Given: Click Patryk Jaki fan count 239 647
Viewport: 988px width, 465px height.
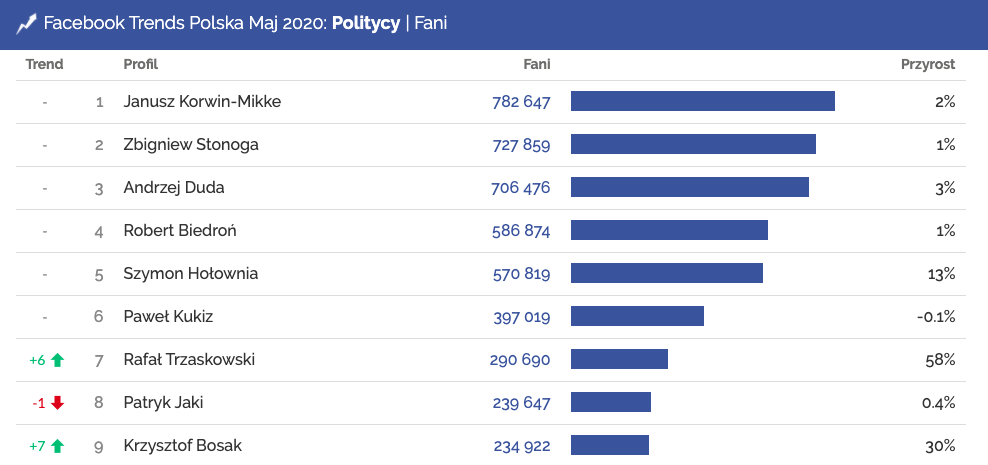Looking at the screenshot, I should click(521, 403).
